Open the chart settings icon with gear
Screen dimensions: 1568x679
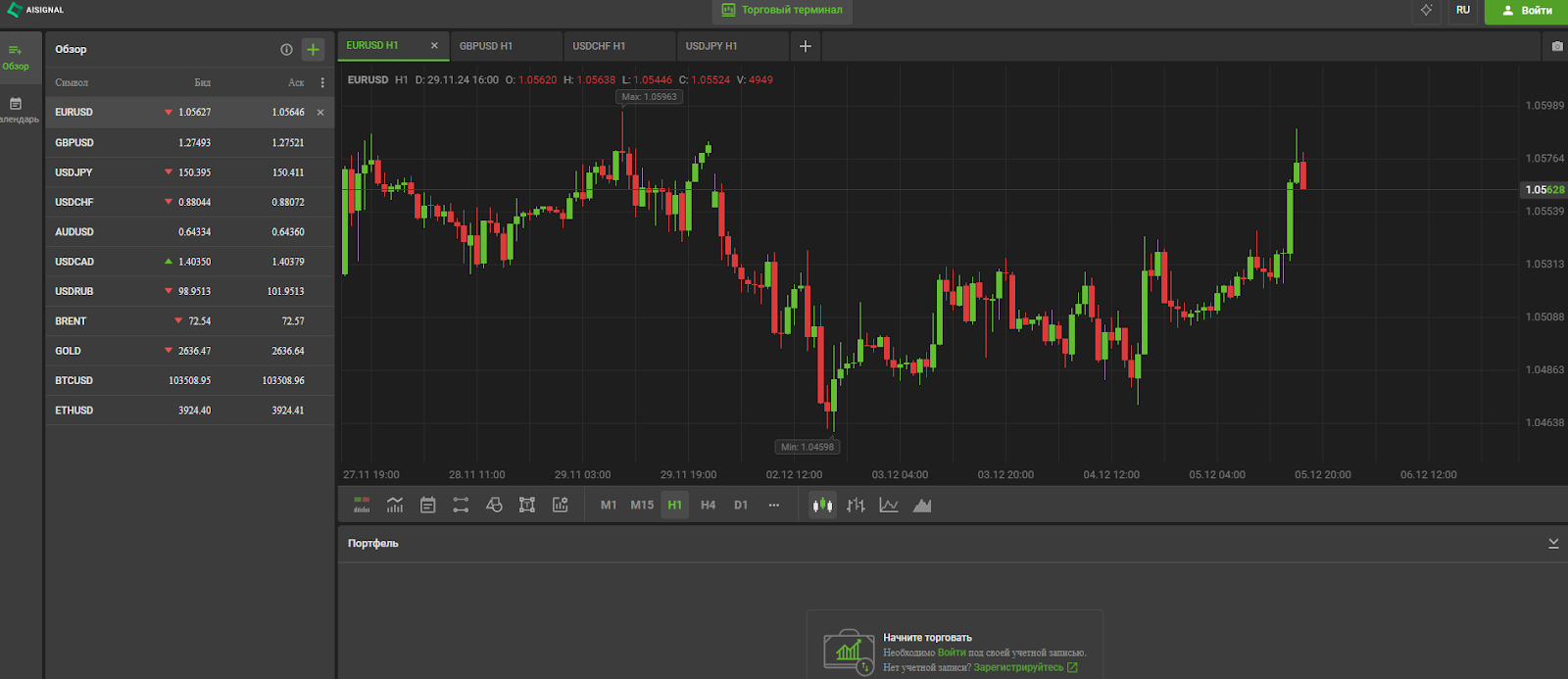[x=560, y=506]
